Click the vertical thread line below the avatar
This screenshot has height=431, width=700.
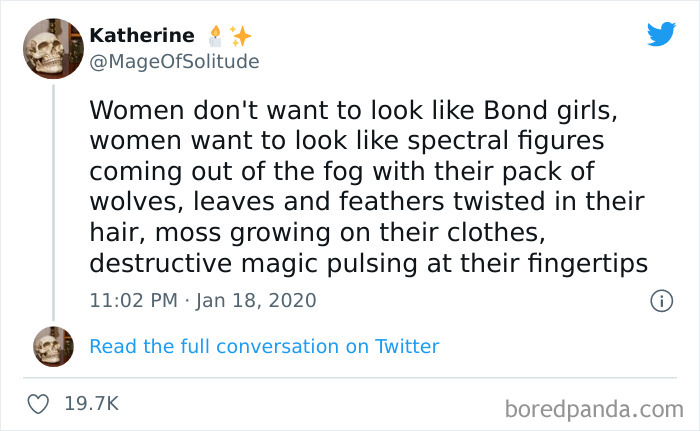click(x=53, y=200)
